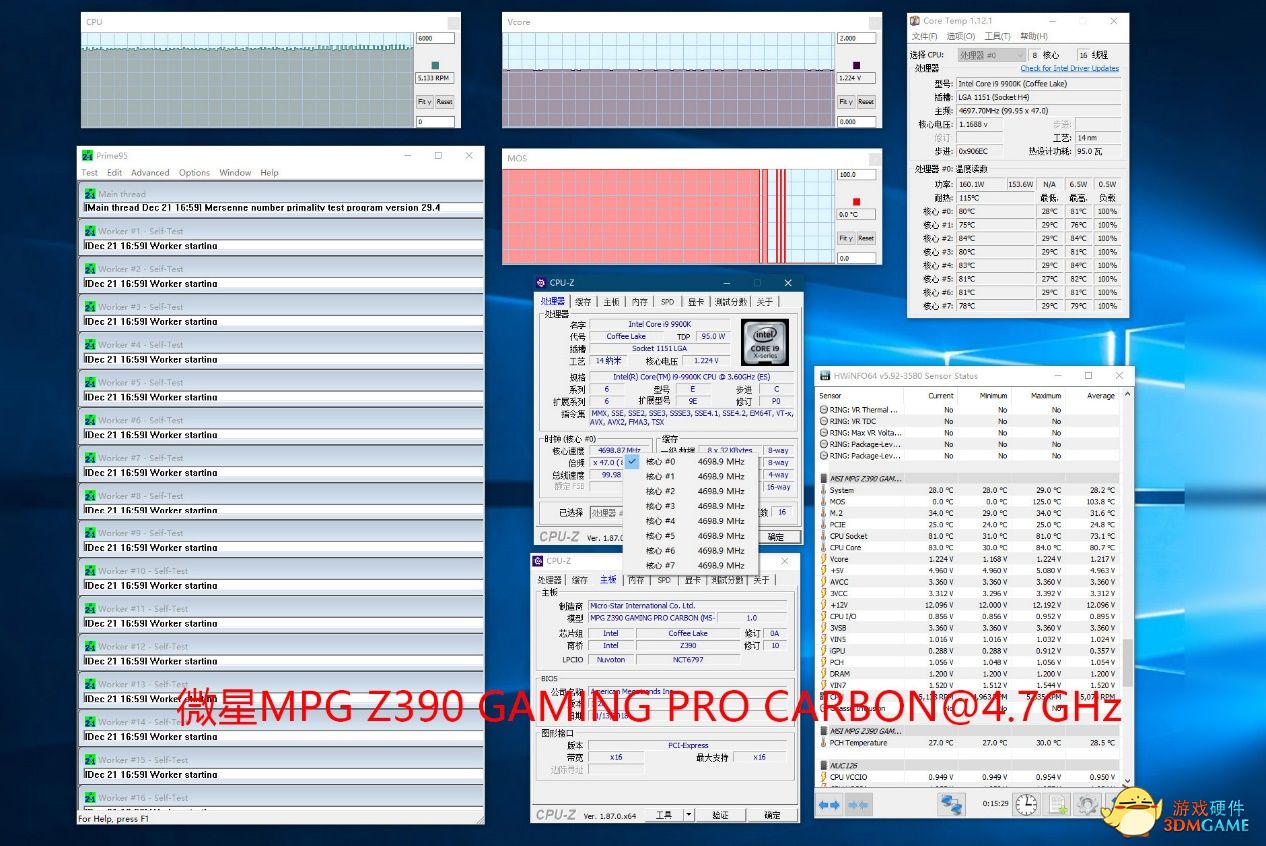Open the Advanced menu in Prime95

(x=150, y=173)
